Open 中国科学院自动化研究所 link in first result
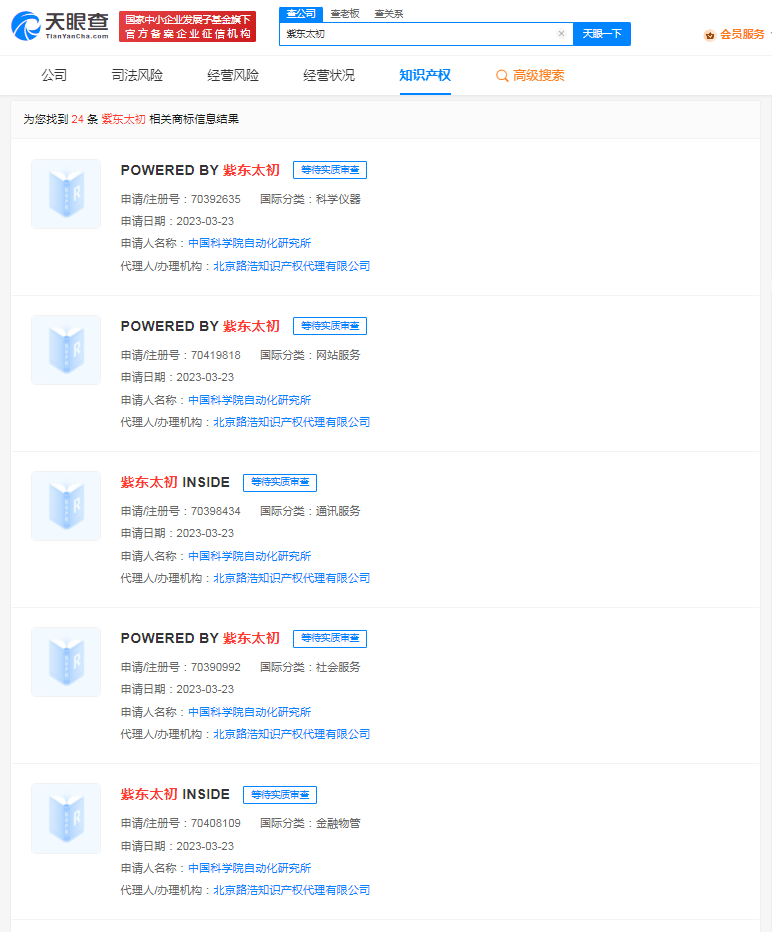The height and width of the screenshot is (932, 772). click(x=249, y=243)
